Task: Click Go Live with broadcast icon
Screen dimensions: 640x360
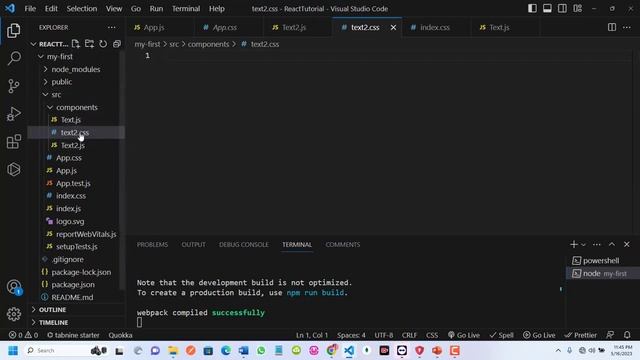Action: coord(463,335)
